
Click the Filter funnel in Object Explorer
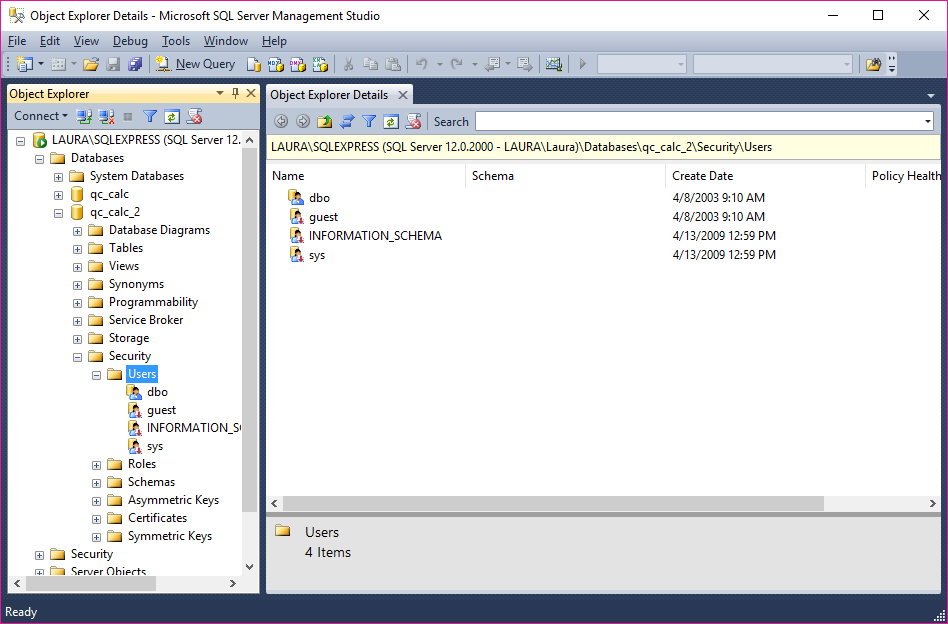[x=150, y=116]
